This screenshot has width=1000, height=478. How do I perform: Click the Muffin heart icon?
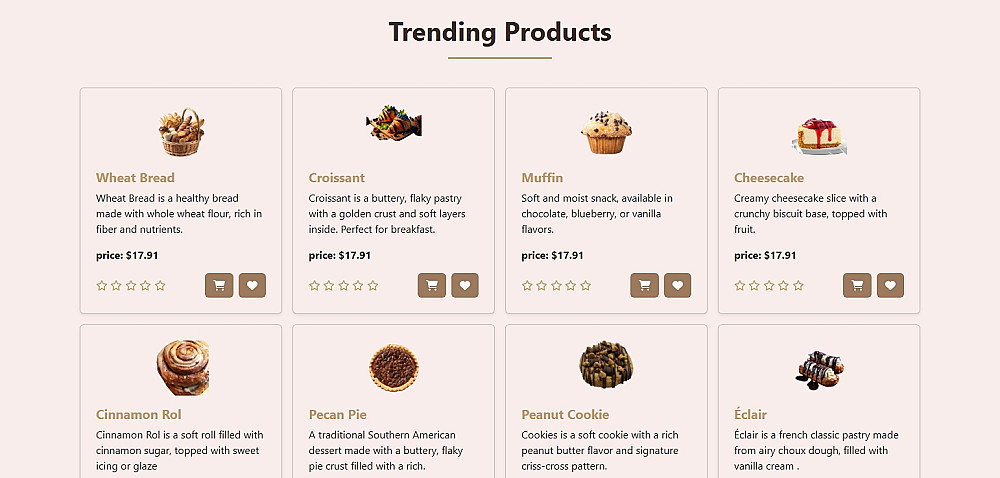point(678,285)
